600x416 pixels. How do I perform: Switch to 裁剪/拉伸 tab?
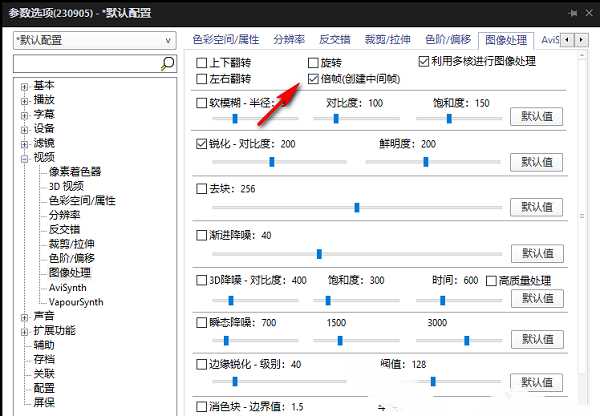tap(388, 39)
